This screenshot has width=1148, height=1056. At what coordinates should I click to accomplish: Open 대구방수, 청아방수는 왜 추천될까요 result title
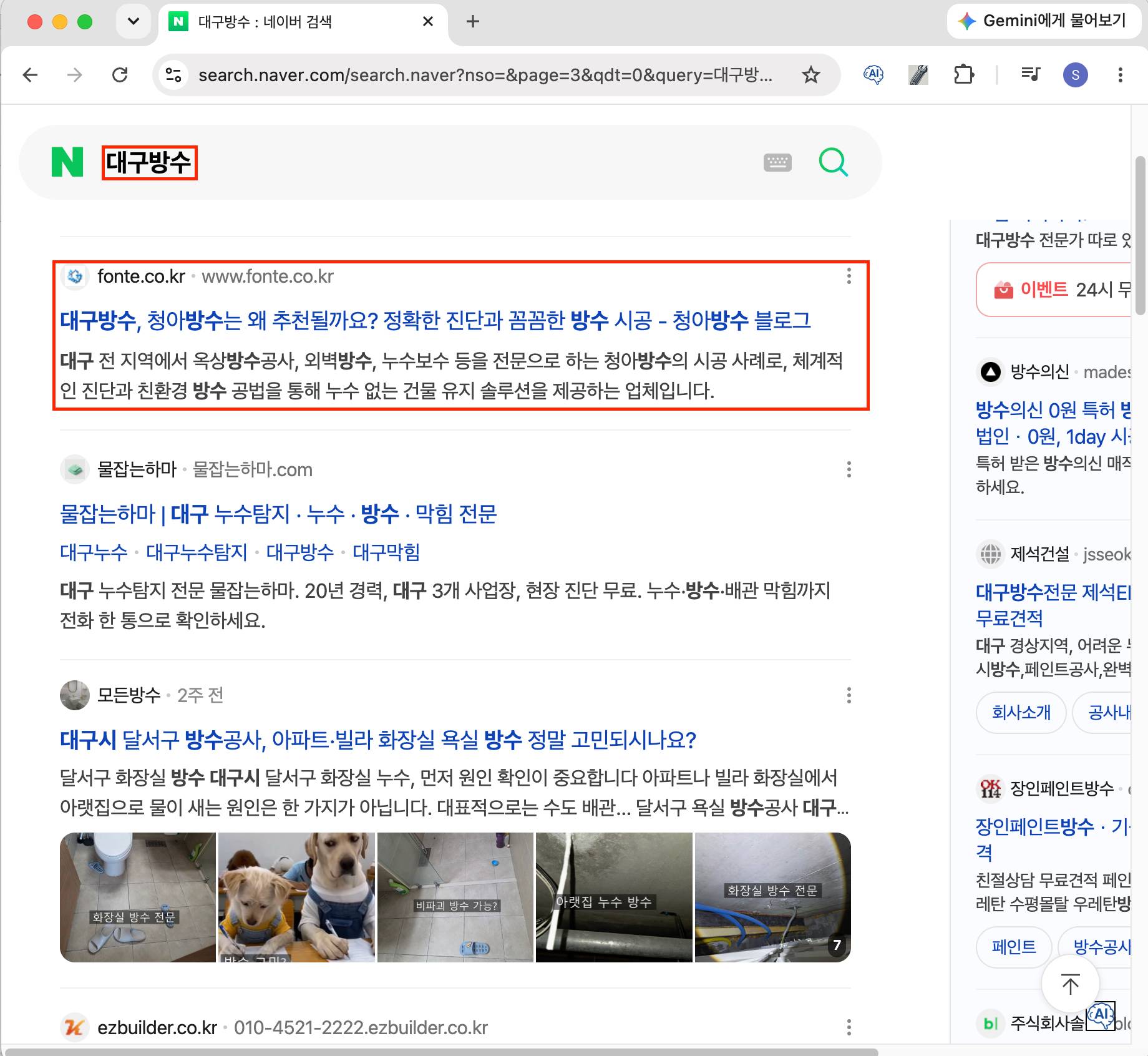[435, 320]
